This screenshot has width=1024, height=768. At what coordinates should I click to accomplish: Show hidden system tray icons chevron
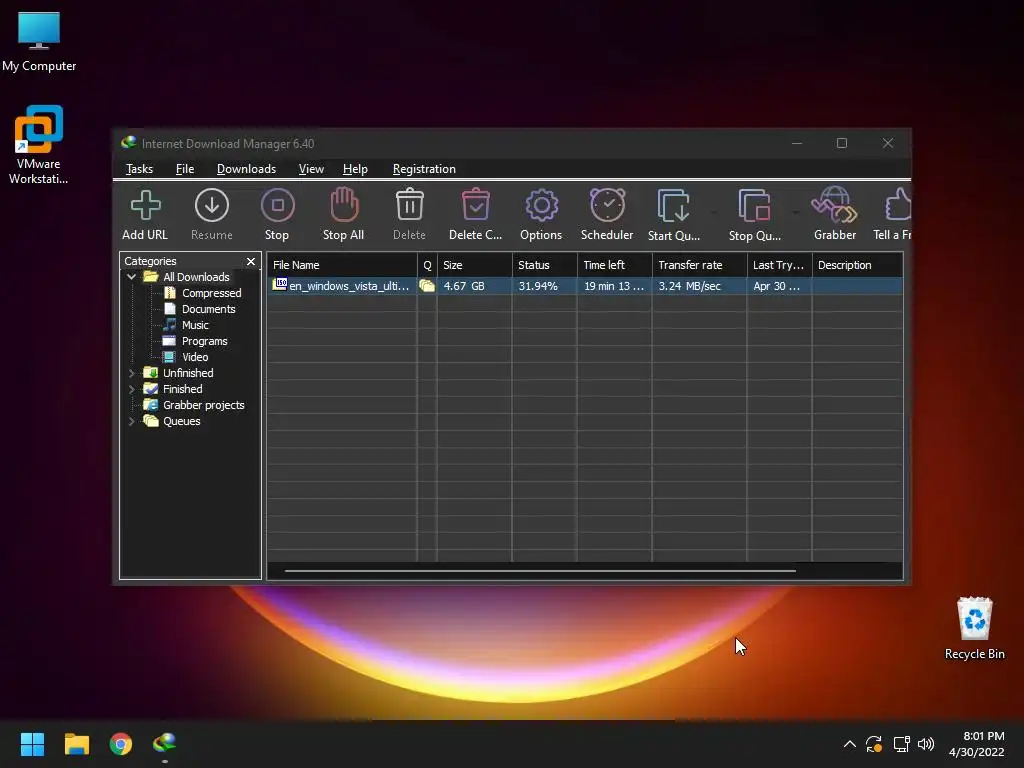pyautogui.click(x=850, y=744)
